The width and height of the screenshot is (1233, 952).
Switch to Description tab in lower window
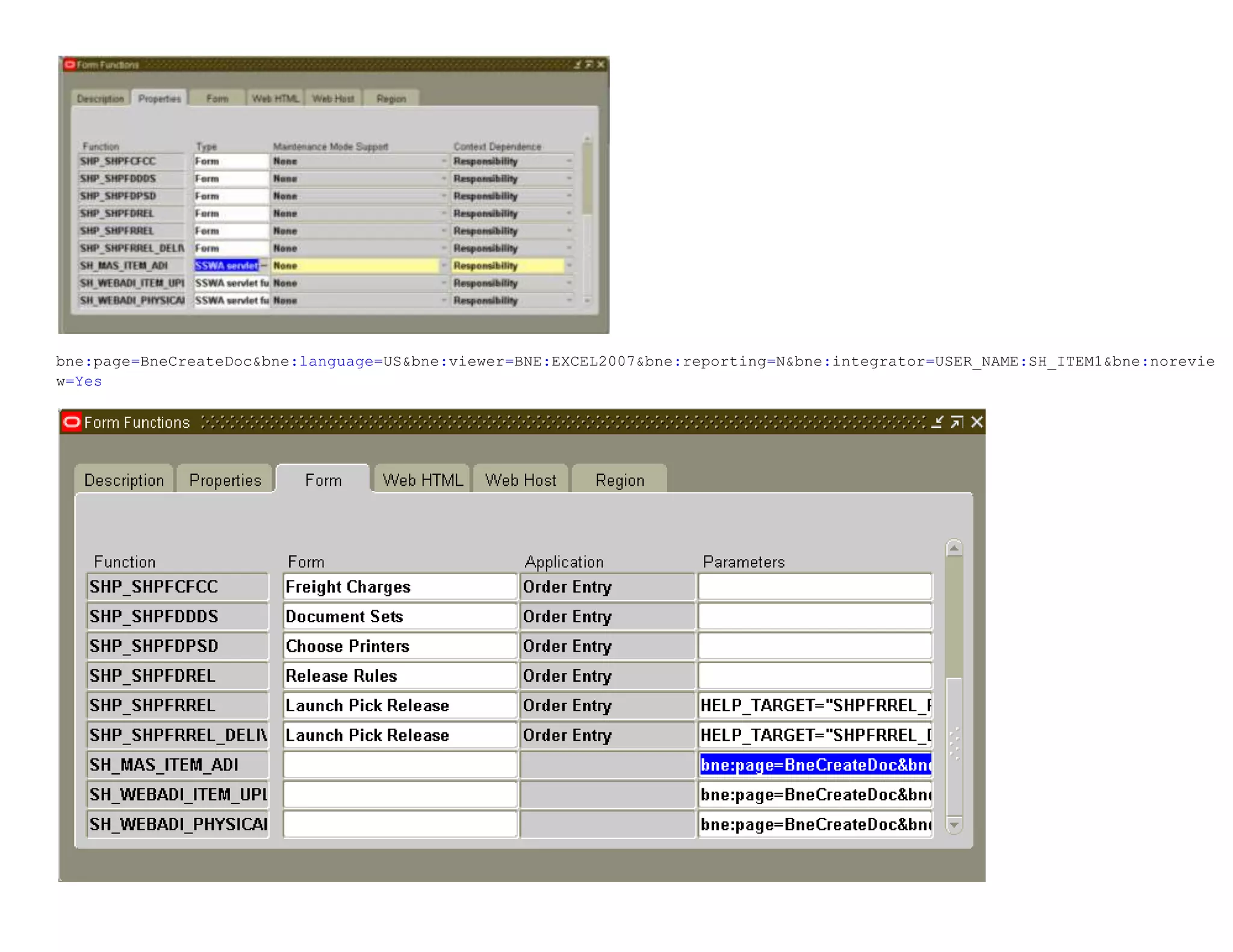(x=124, y=480)
